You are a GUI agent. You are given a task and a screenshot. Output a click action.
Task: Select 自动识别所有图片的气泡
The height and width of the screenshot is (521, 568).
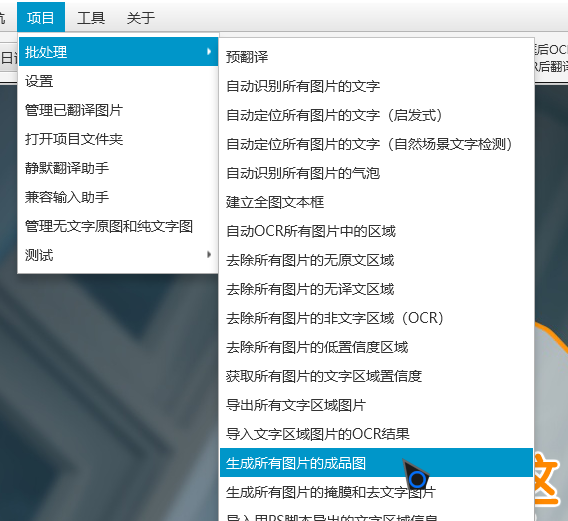pos(376,173)
